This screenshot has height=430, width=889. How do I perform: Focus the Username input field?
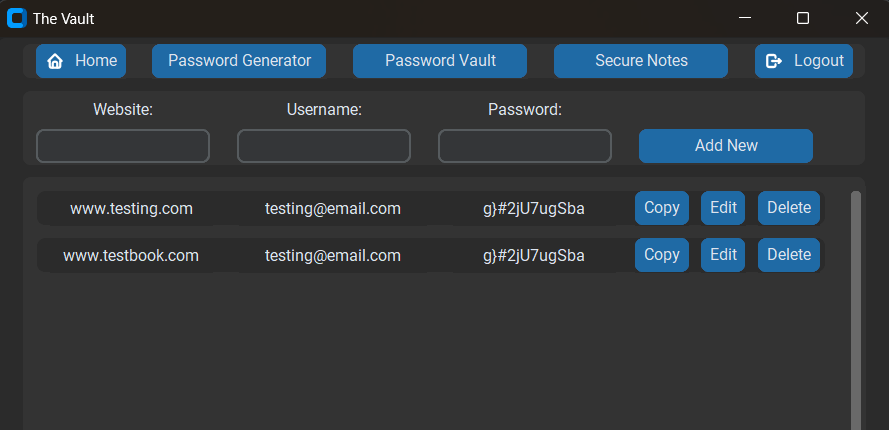(x=324, y=146)
